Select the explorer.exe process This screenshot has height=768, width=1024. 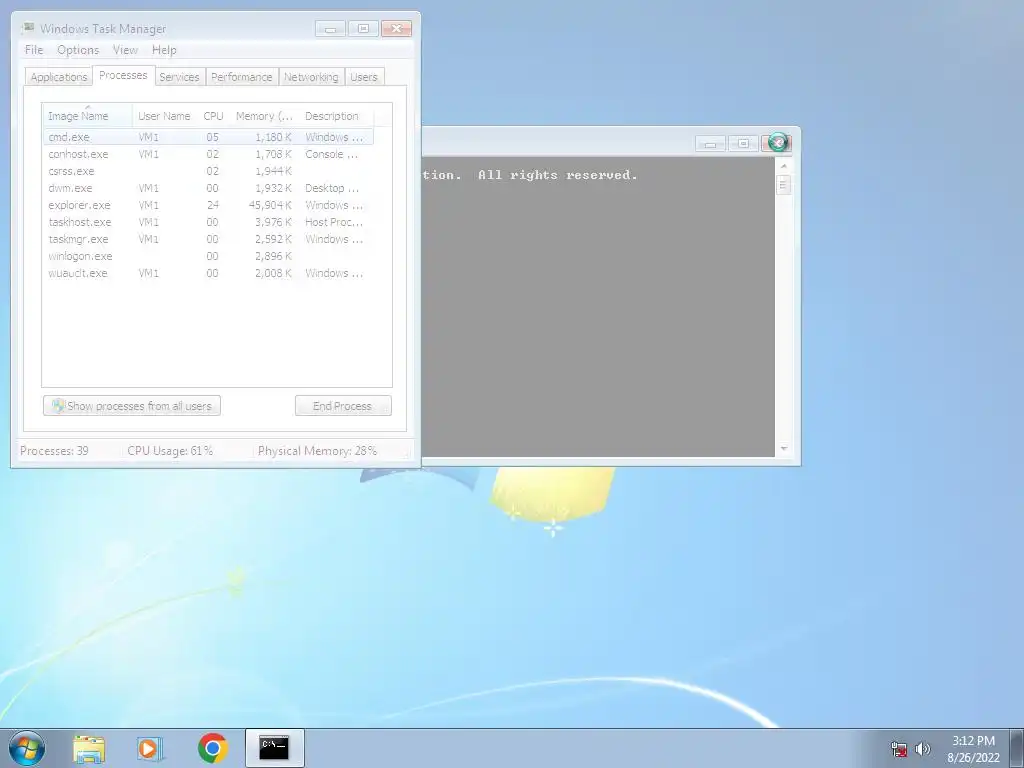(208, 205)
